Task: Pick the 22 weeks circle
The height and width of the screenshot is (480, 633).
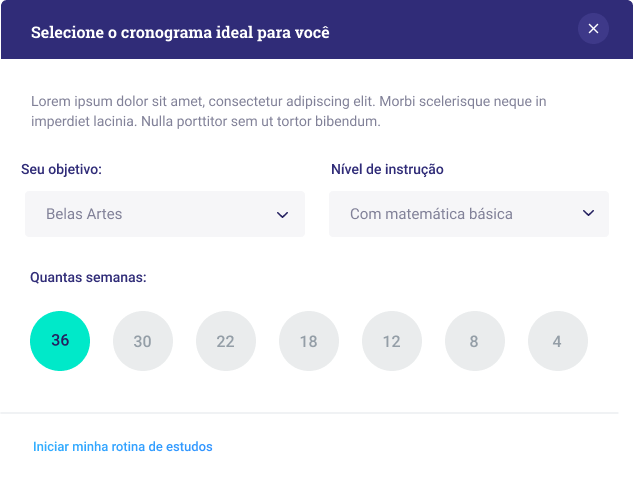Action: click(x=226, y=341)
